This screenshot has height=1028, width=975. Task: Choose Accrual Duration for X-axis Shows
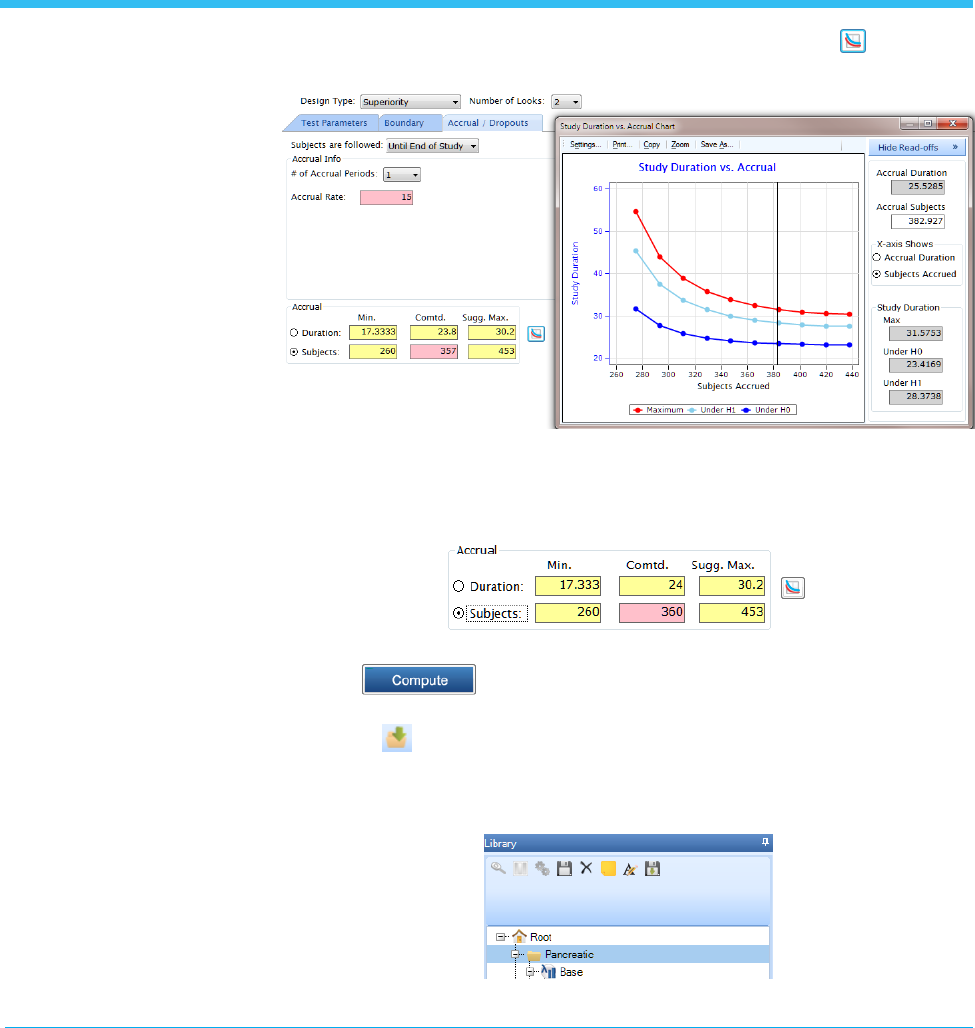tap(876, 258)
